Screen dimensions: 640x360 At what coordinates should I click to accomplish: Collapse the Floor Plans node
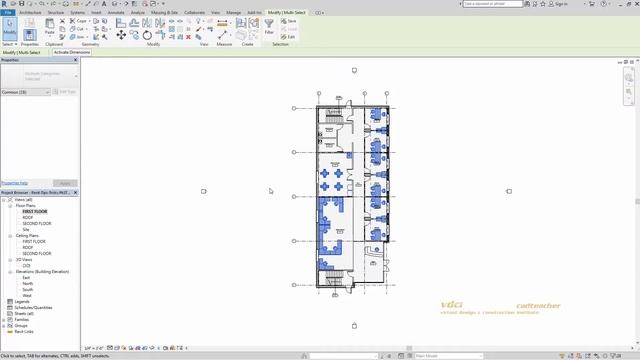click(x=10, y=206)
